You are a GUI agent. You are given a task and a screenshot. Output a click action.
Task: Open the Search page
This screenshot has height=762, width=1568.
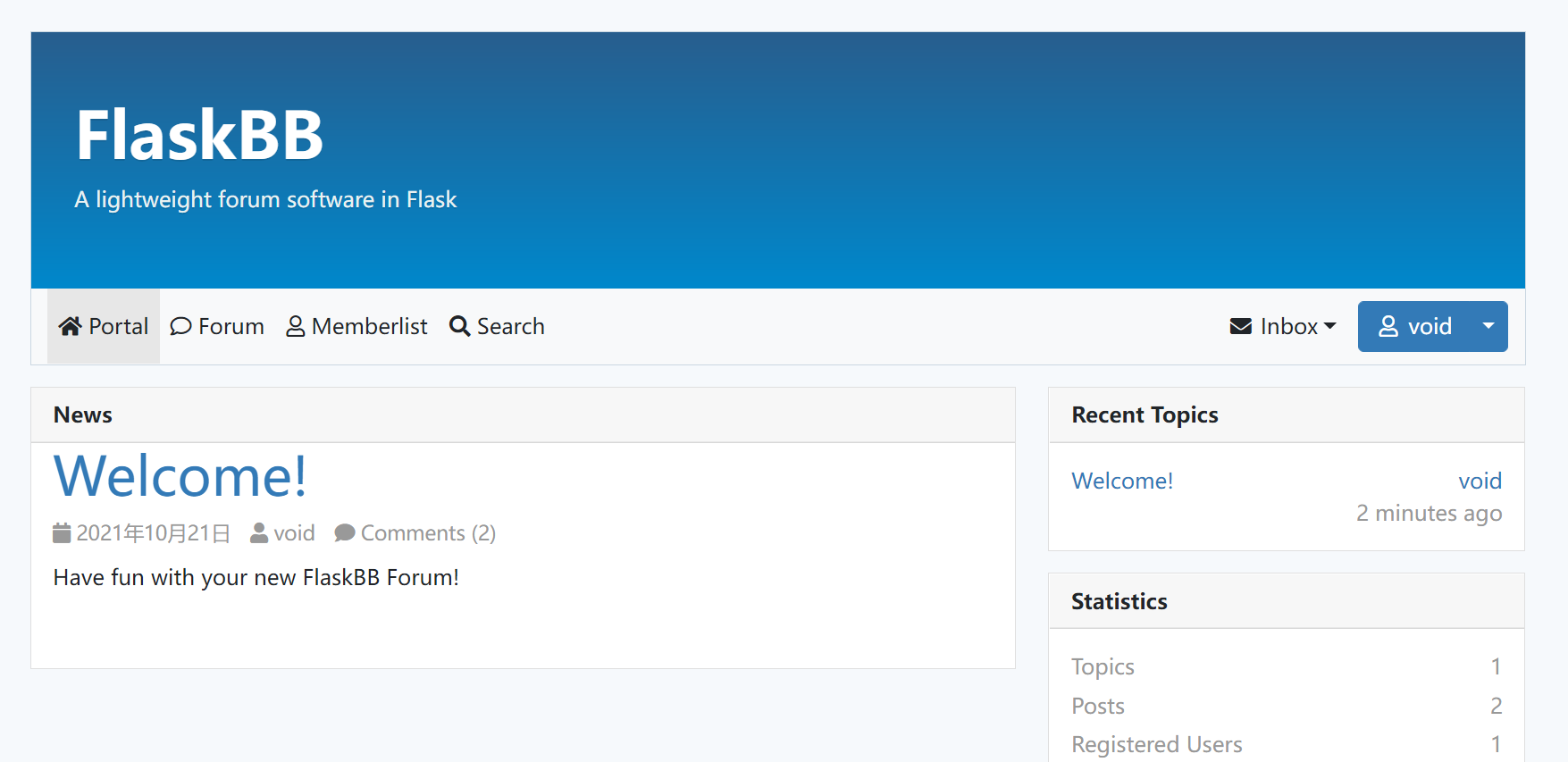coord(497,326)
